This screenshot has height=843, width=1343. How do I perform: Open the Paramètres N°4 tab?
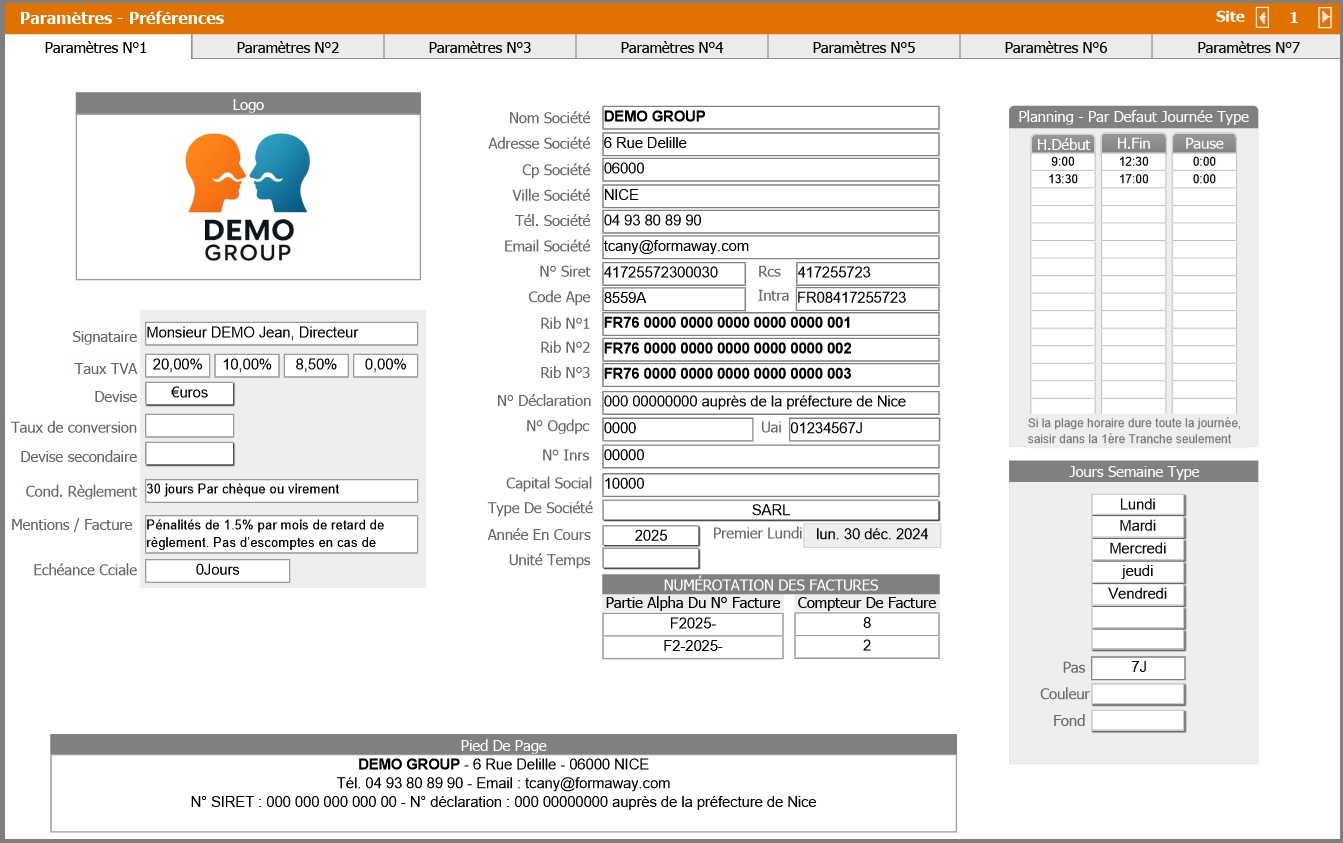tap(672, 47)
